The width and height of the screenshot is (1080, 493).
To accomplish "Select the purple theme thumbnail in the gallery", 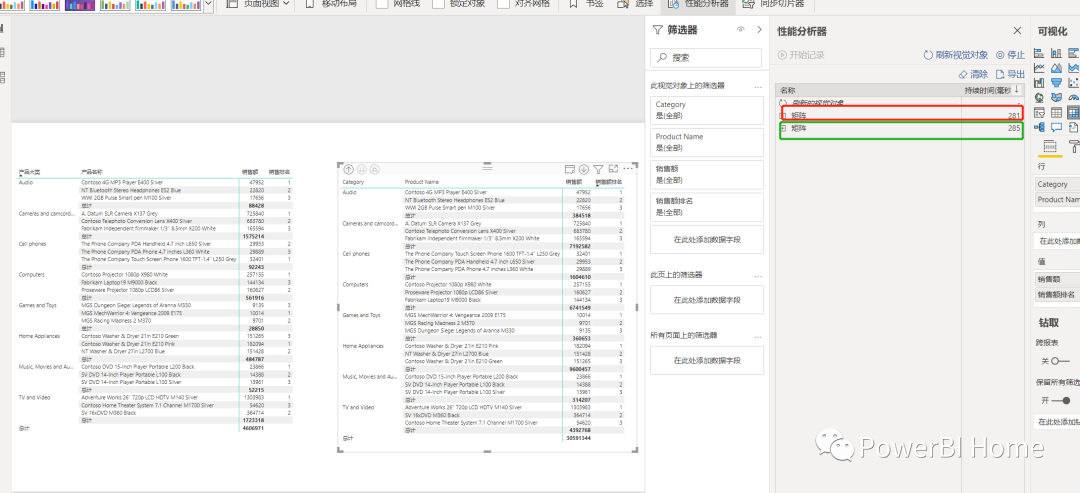I will (79, 4).
